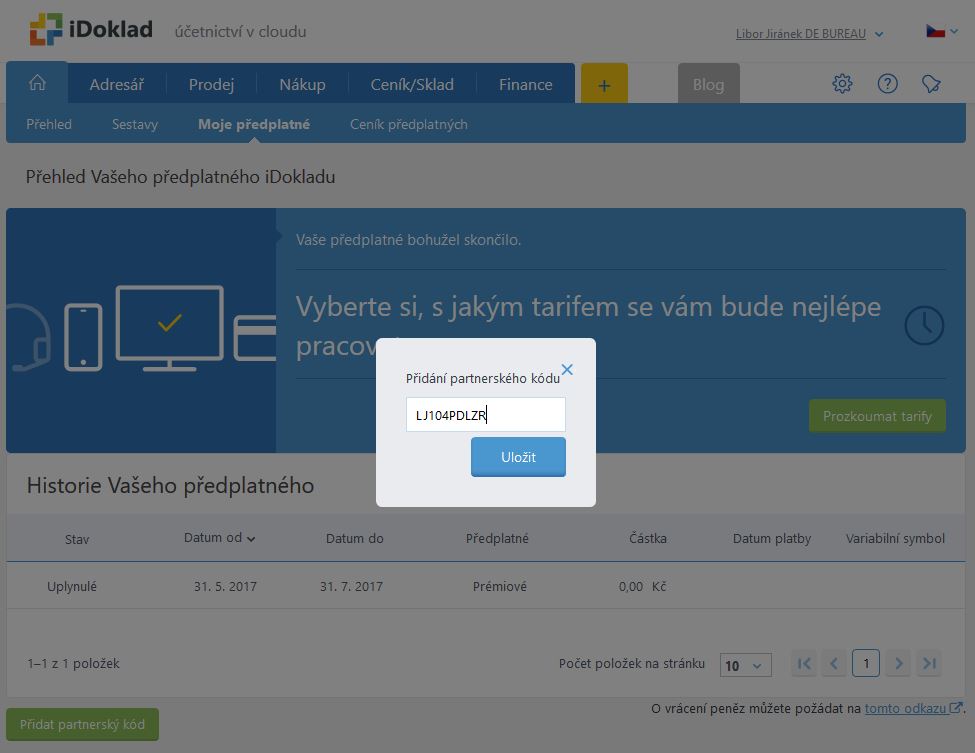The height and width of the screenshot is (753, 975).
Task: Open settings gear icon
Action: 842,84
